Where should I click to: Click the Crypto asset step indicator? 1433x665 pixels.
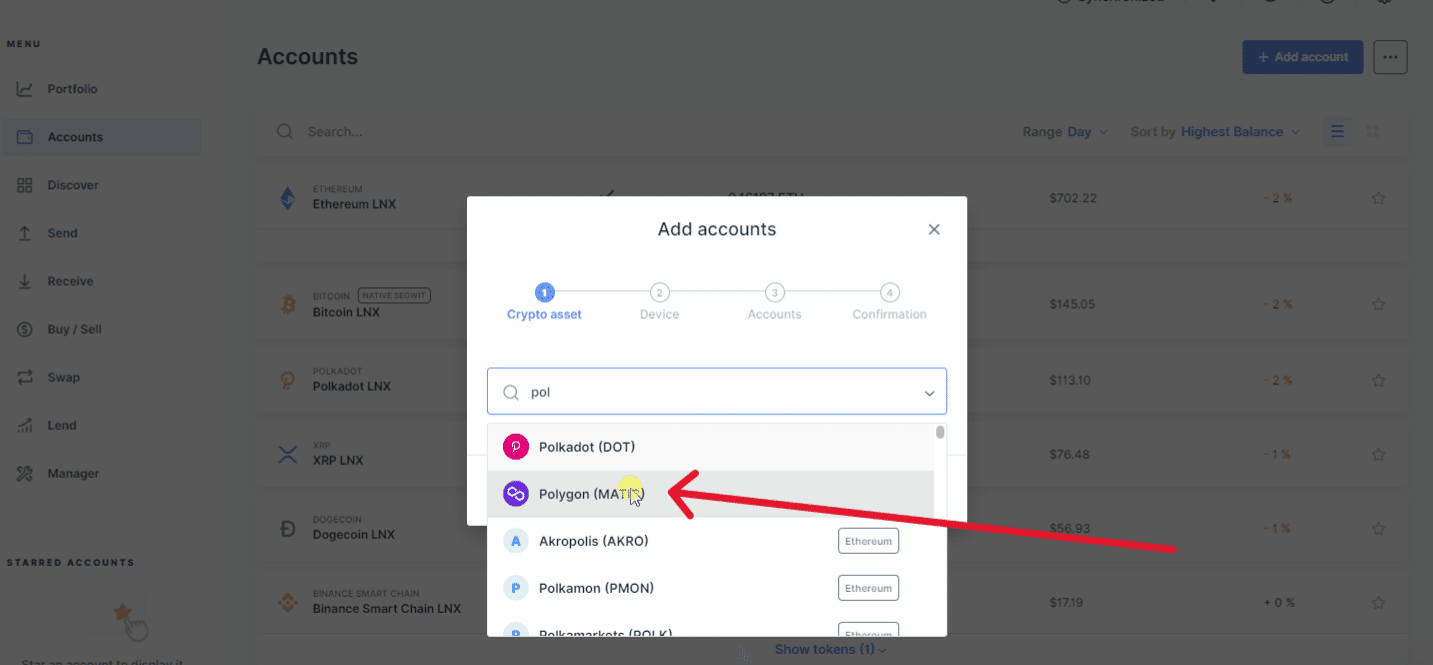click(544, 302)
